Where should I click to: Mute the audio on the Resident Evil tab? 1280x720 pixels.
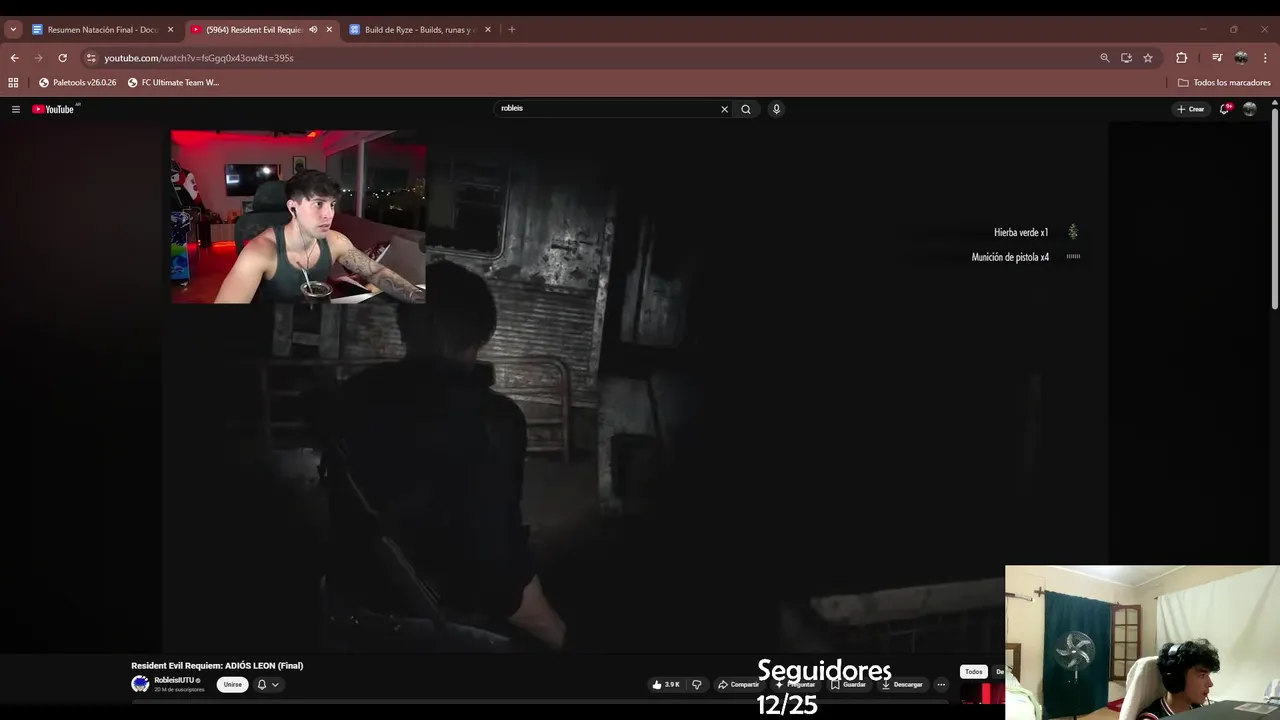tap(313, 30)
